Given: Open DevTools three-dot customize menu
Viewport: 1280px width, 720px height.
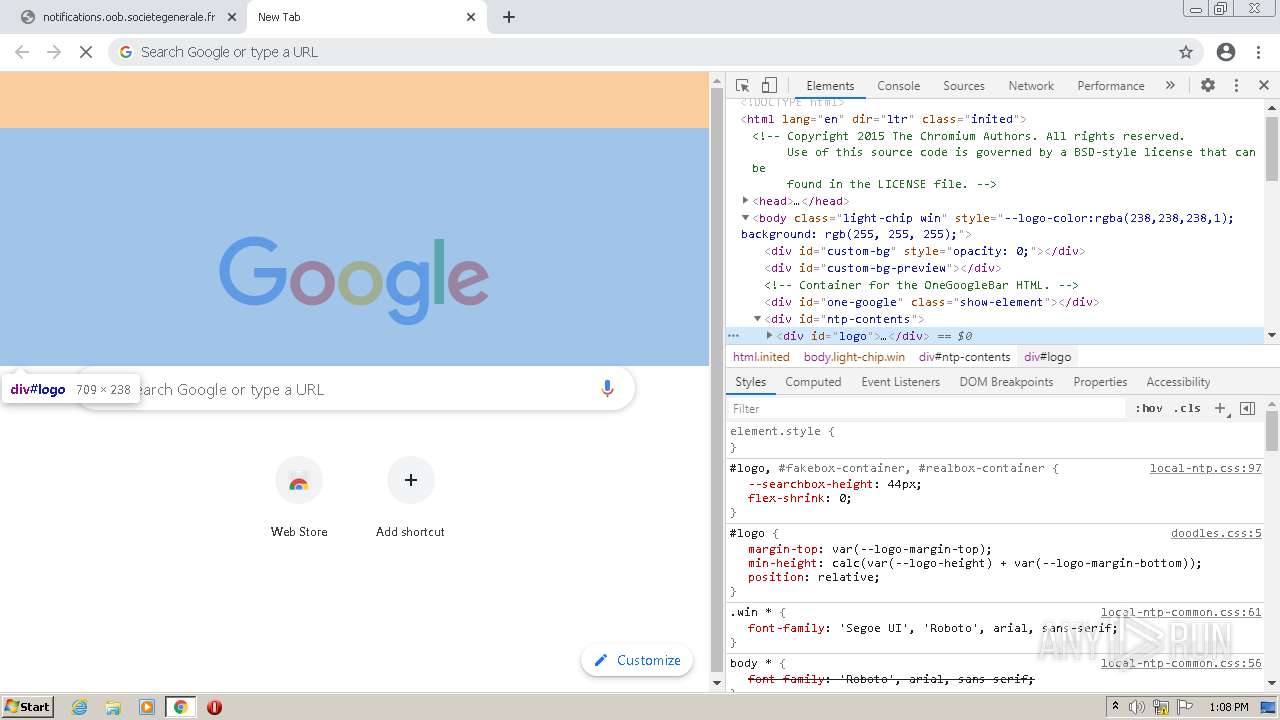Looking at the screenshot, I should point(1236,86).
